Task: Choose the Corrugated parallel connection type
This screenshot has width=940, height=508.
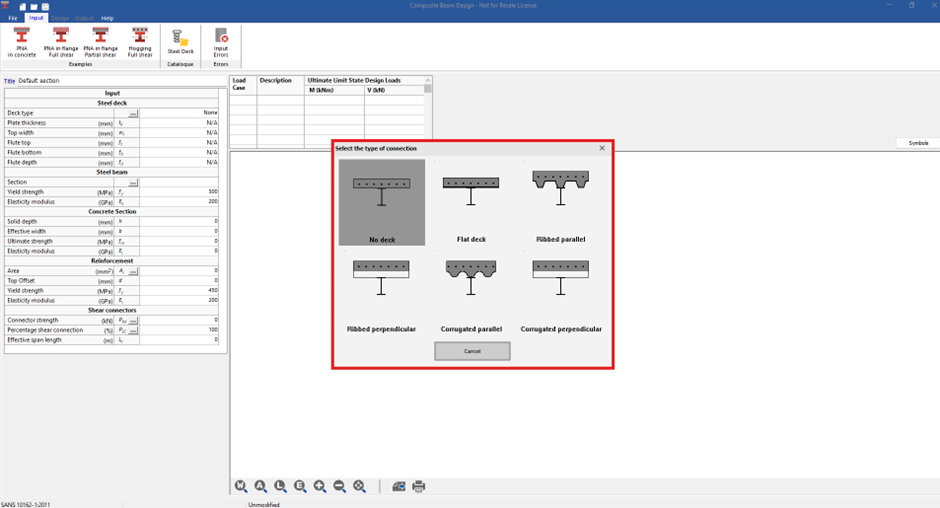Action: pos(471,292)
